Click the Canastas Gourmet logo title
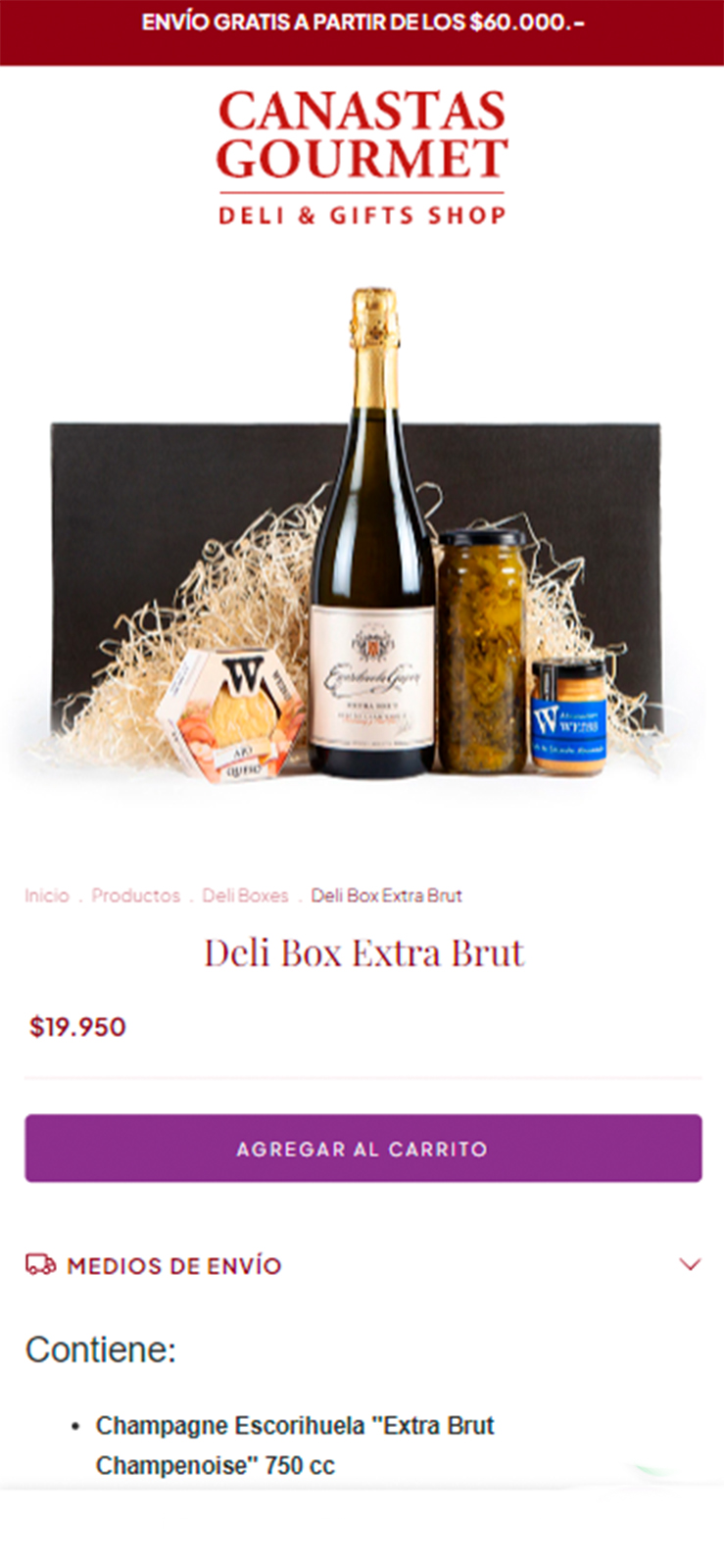The image size is (724, 1568). tap(362, 134)
